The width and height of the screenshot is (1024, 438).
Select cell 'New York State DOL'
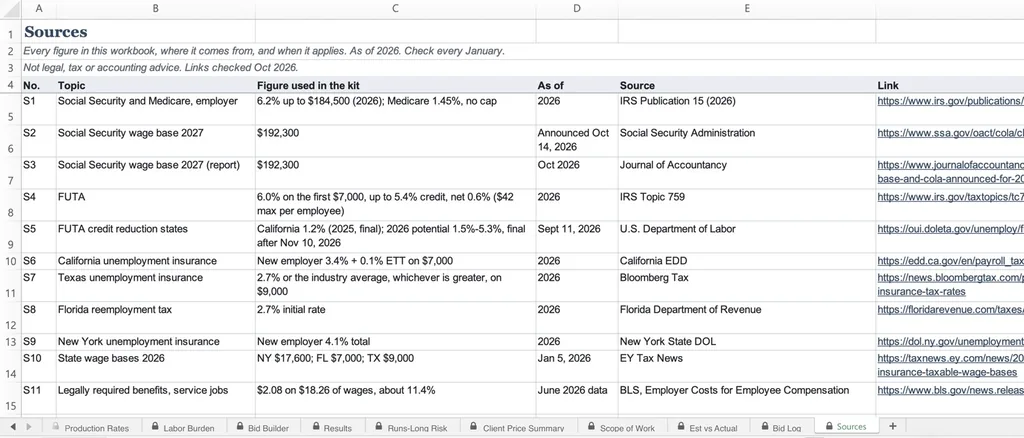click(x=746, y=341)
